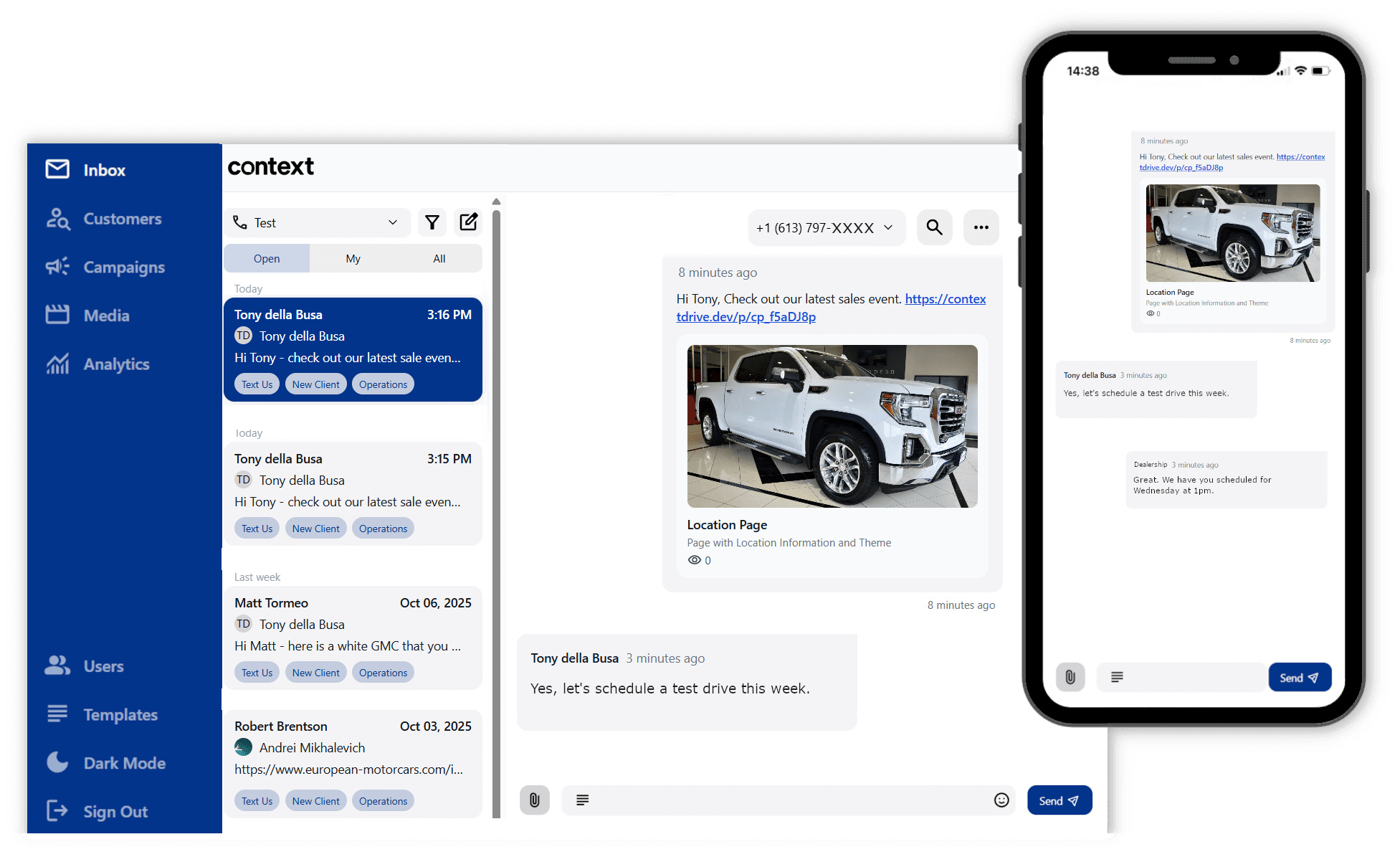Open templates icon in desktop message box
The image size is (1400, 857).
(x=582, y=800)
